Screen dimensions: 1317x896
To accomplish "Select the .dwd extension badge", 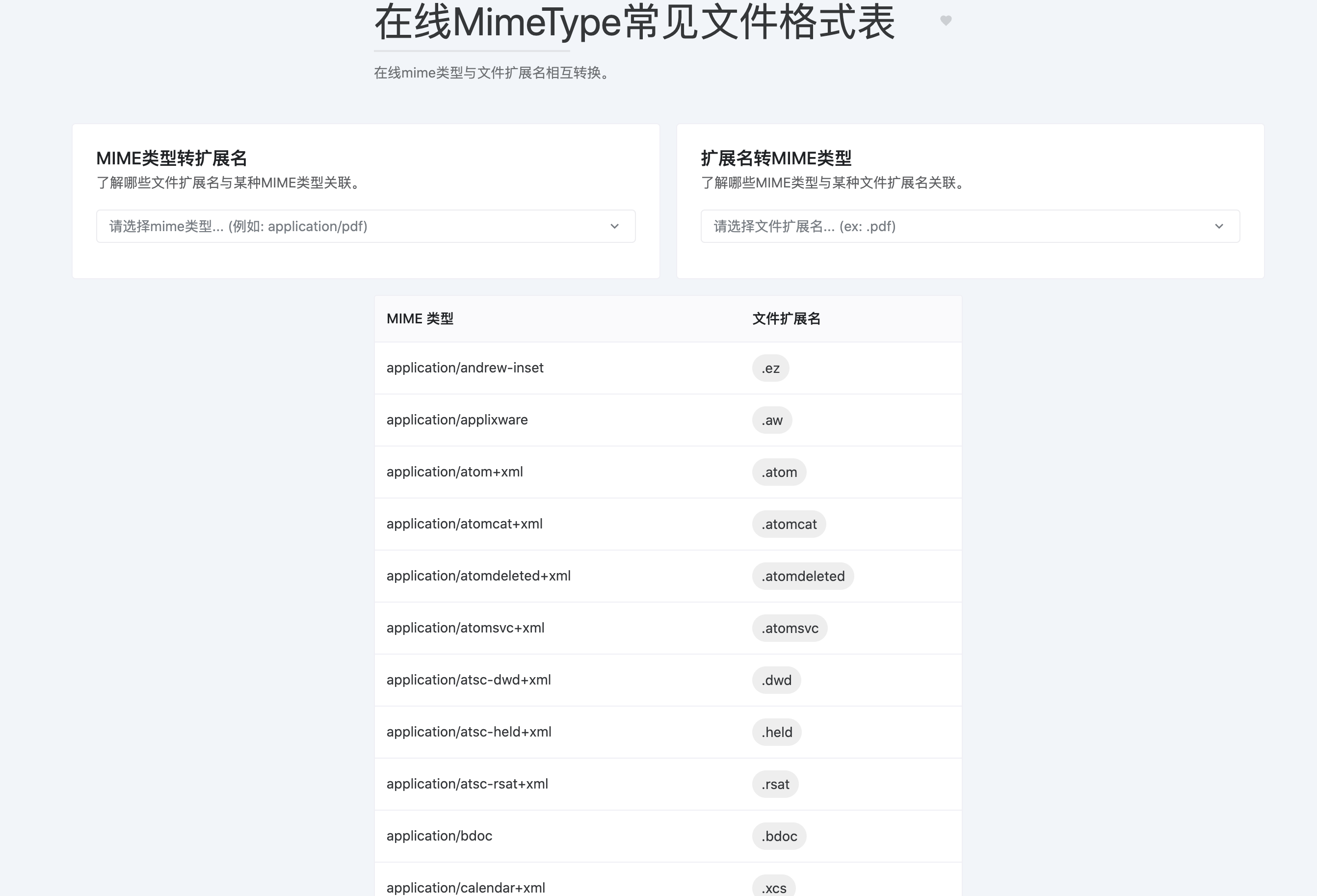I will coord(776,680).
